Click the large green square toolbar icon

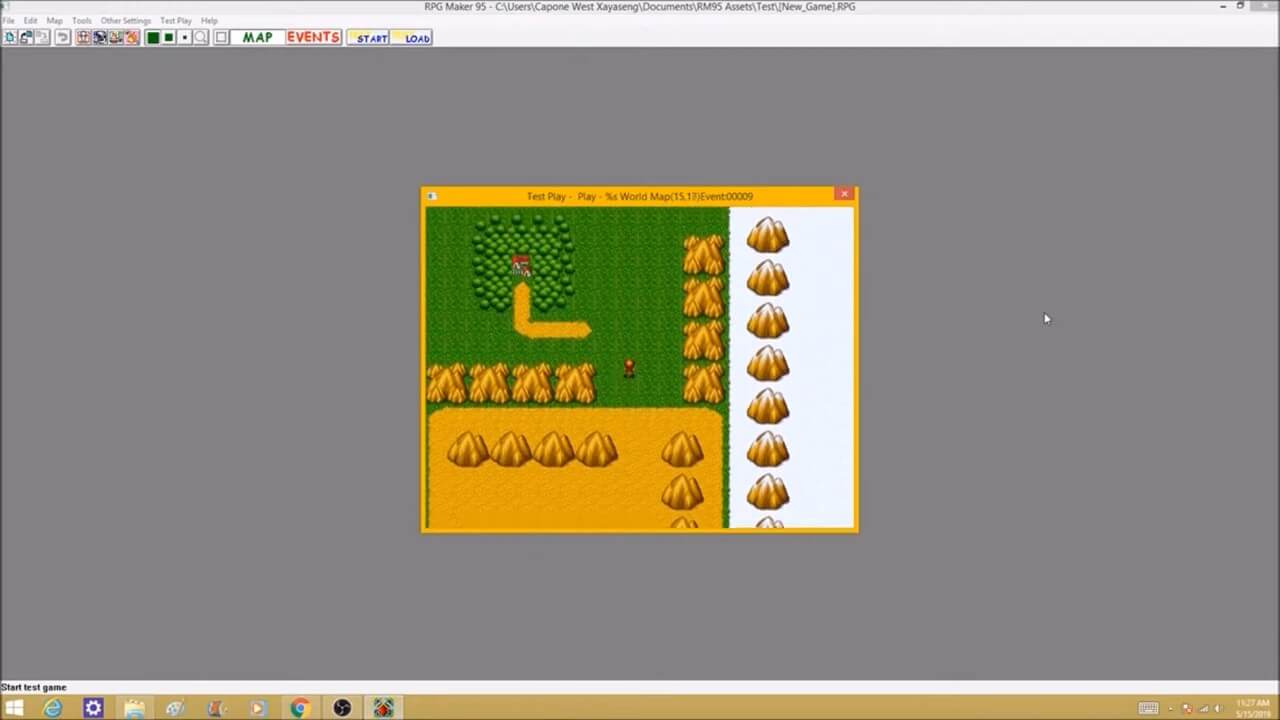pos(153,38)
